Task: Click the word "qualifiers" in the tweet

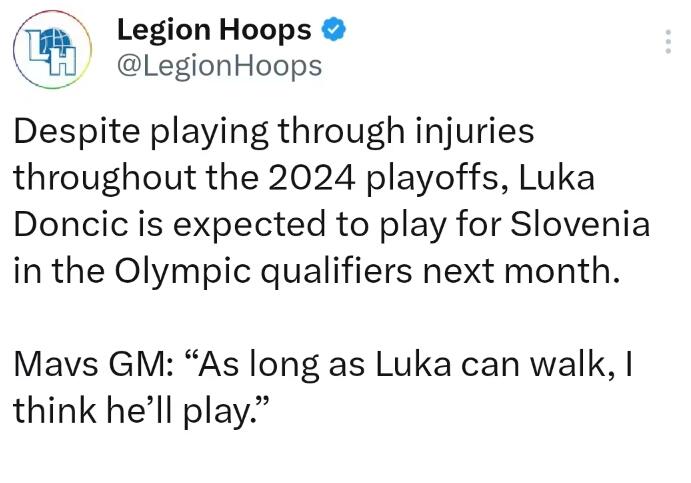Action: (x=337, y=273)
